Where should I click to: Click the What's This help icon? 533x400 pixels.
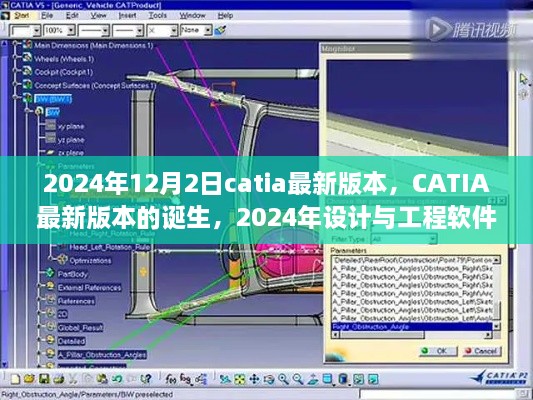(146, 379)
